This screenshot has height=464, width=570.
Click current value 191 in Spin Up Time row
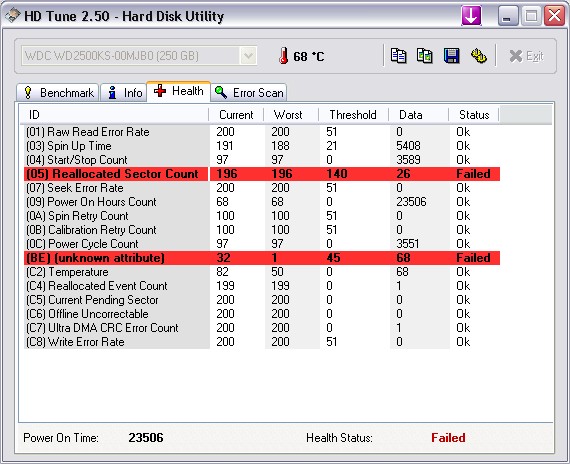pyautogui.click(x=224, y=146)
